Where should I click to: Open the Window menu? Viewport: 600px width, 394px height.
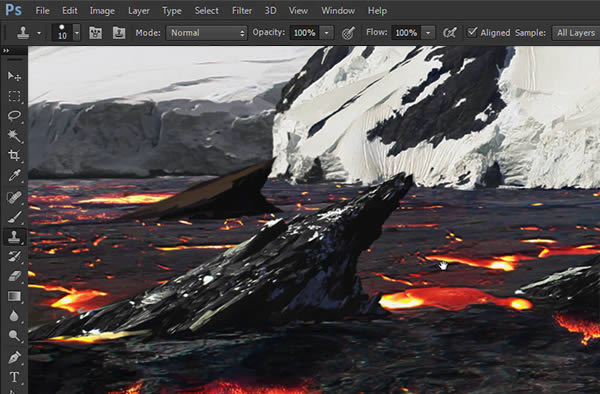pyautogui.click(x=338, y=11)
